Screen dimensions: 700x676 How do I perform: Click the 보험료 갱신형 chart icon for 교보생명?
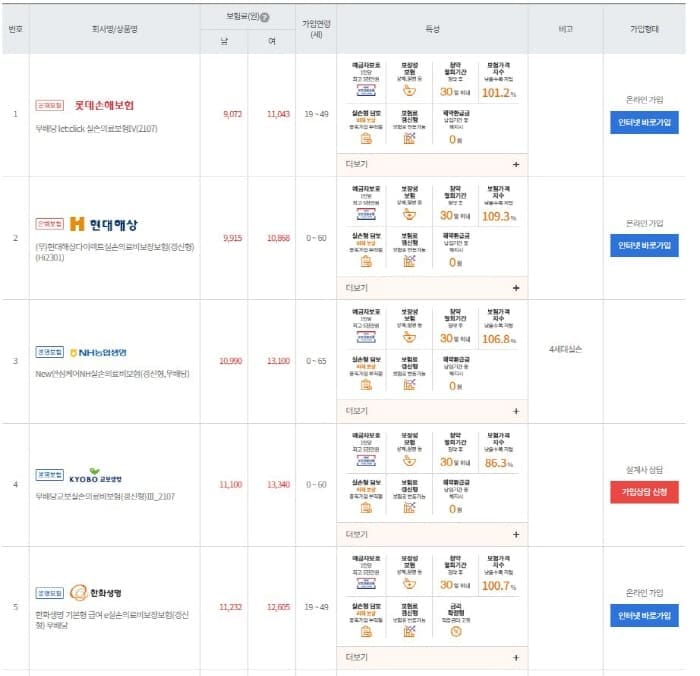click(409, 508)
